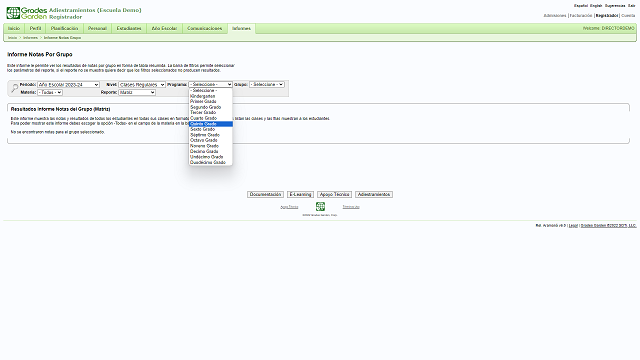The height and width of the screenshot is (360, 640).
Task: Open the Período dropdown
Action: [69, 84]
